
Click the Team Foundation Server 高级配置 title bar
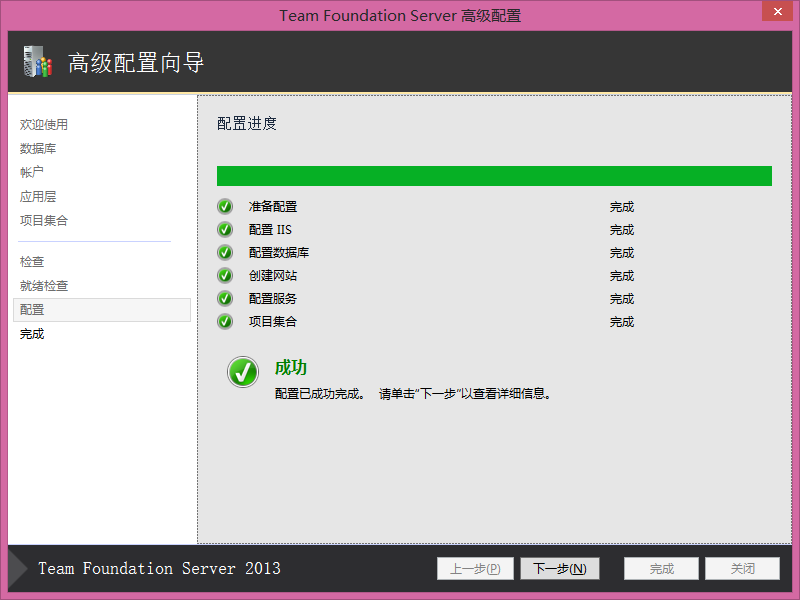(400, 16)
